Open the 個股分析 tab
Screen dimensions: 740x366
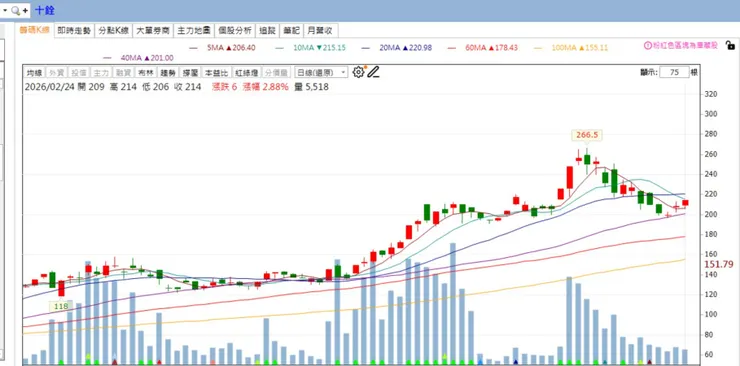click(235, 31)
